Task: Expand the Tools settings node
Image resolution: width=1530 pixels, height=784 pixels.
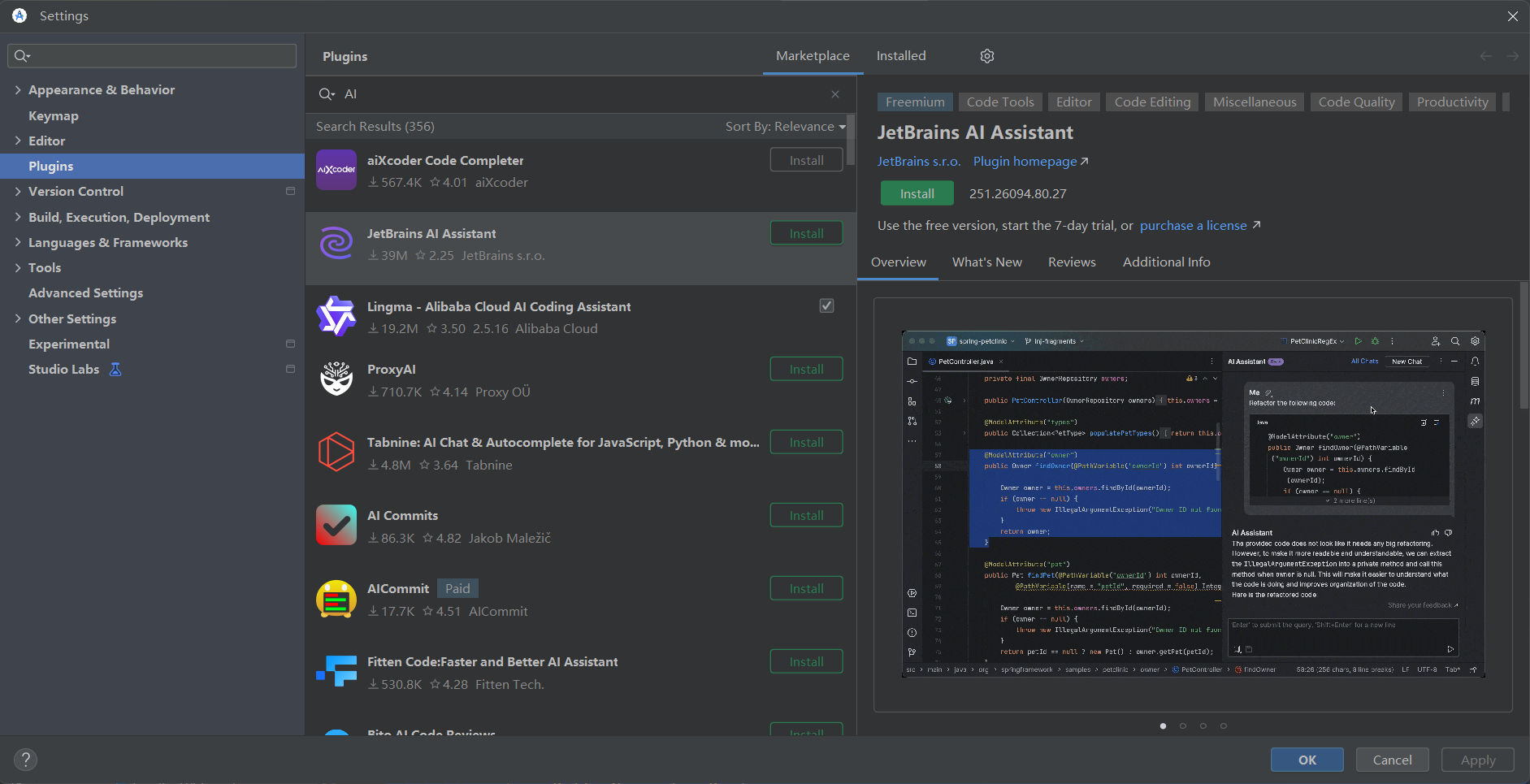Action: point(18,267)
